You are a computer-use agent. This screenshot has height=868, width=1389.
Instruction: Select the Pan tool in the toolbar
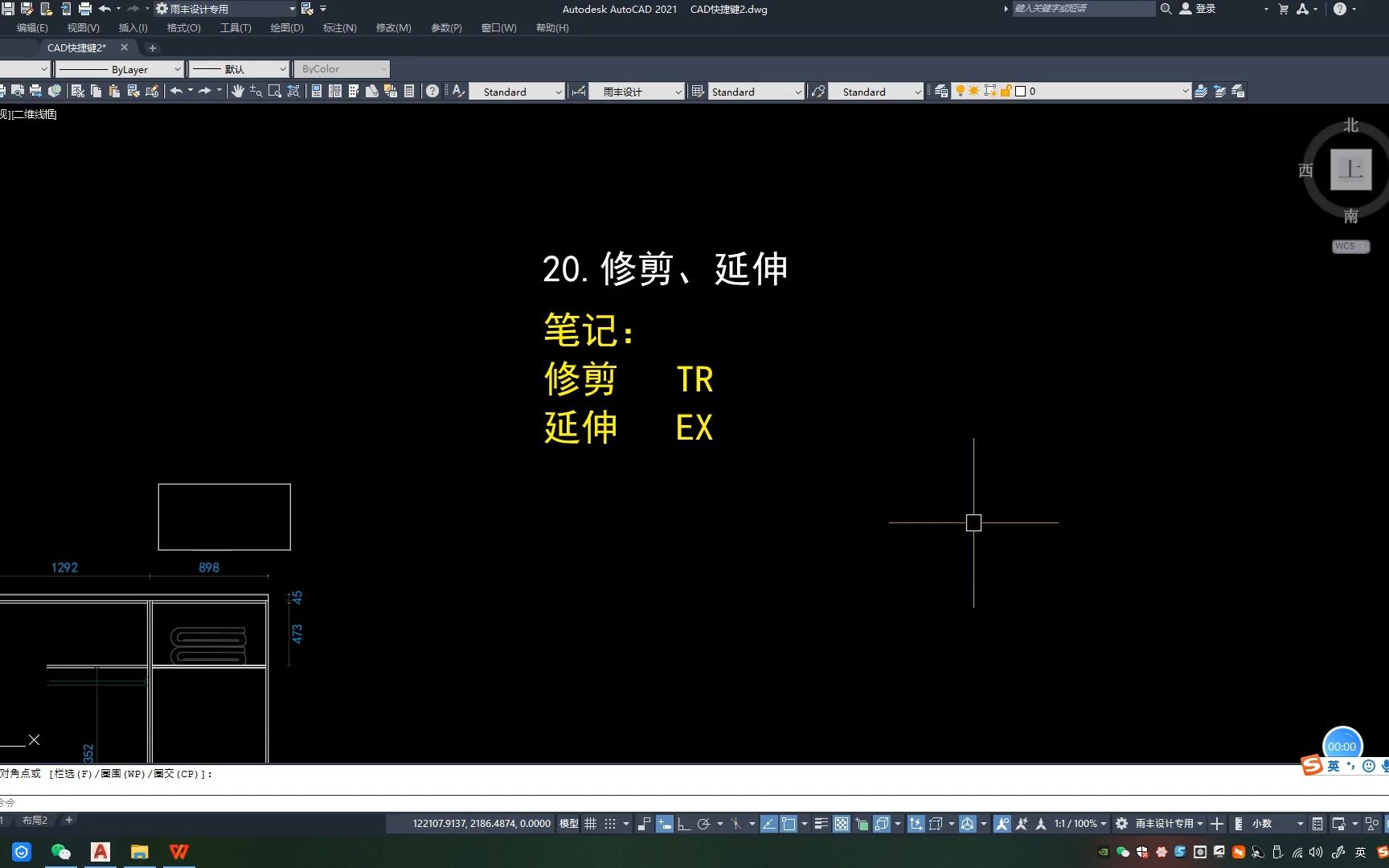point(238,91)
